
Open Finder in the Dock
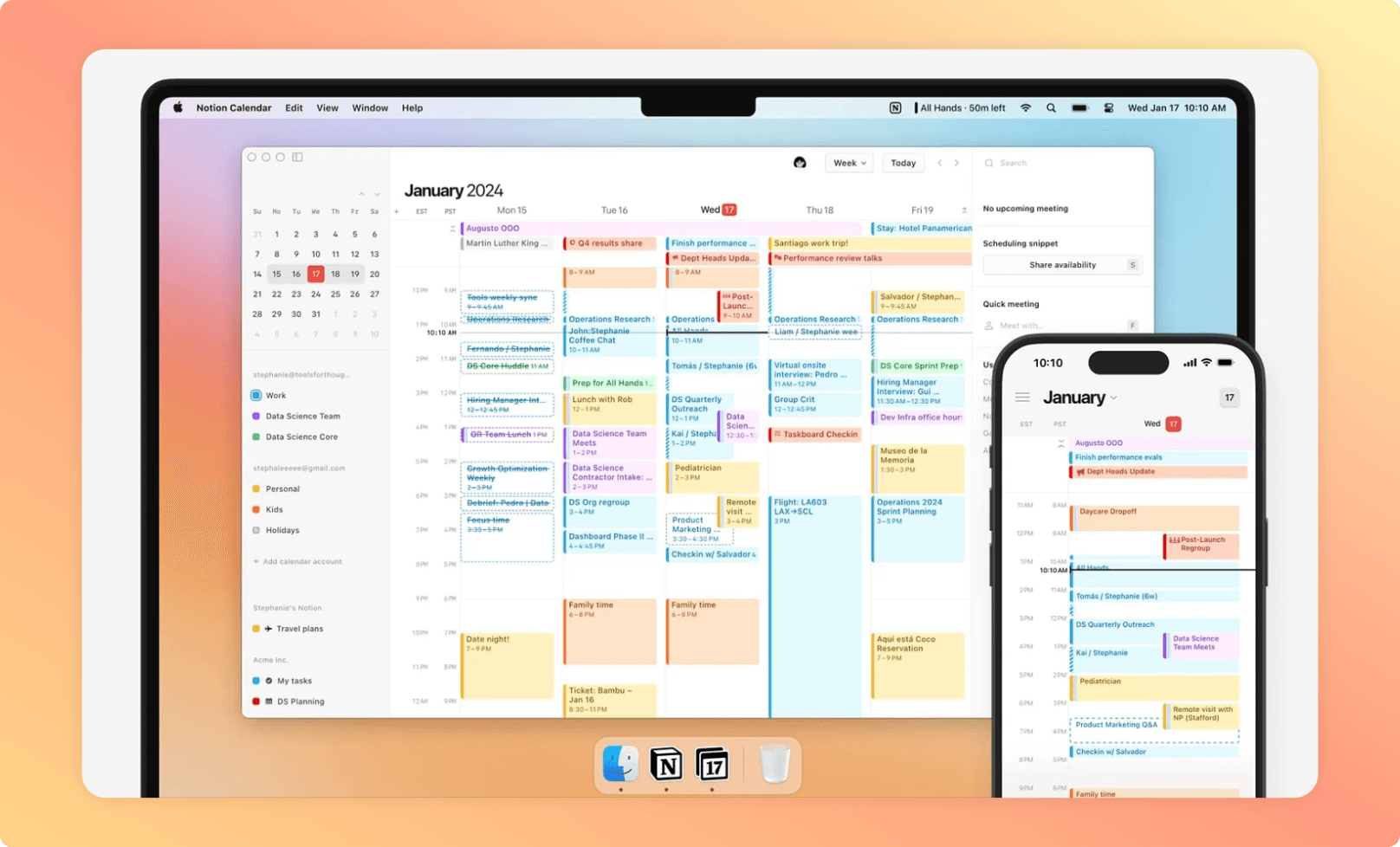[x=620, y=764]
